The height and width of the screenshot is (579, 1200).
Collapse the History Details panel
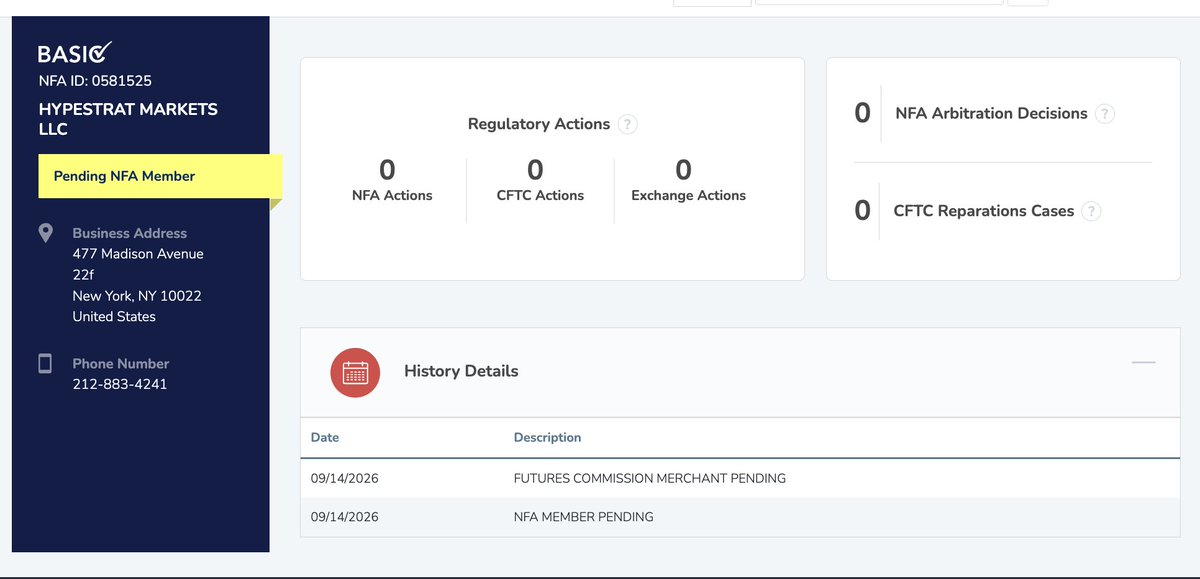coord(1143,362)
